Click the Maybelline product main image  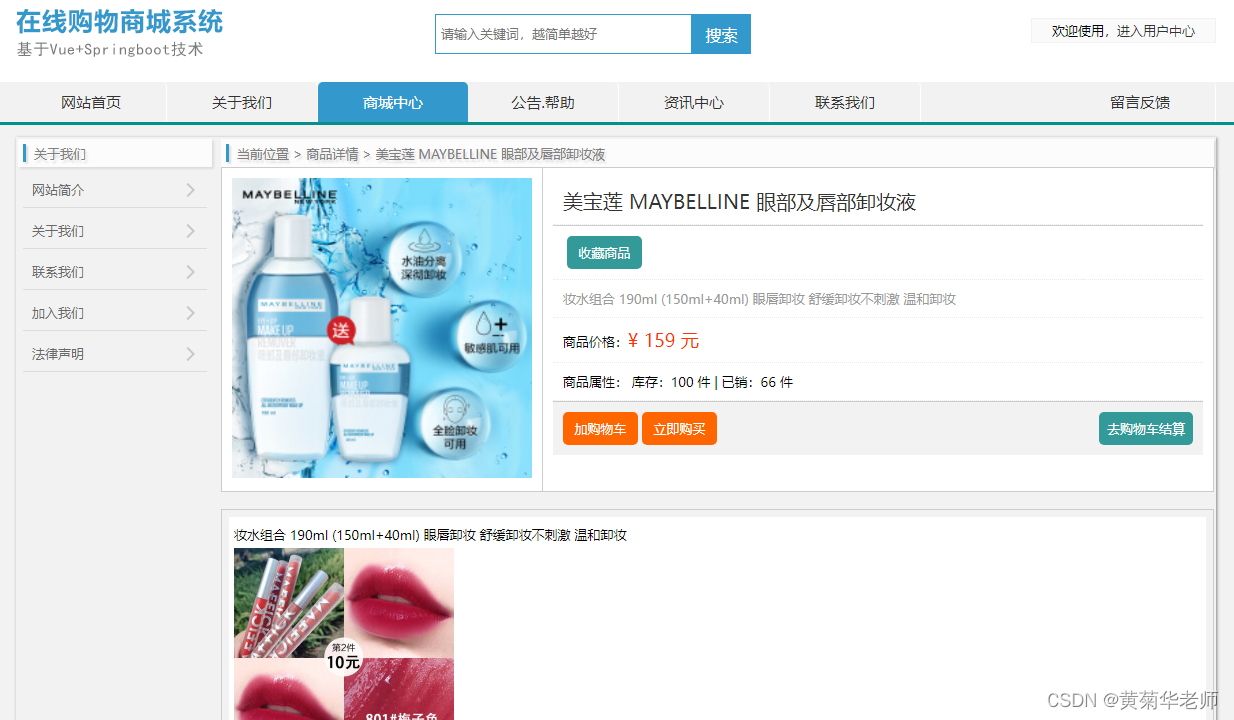(382, 328)
